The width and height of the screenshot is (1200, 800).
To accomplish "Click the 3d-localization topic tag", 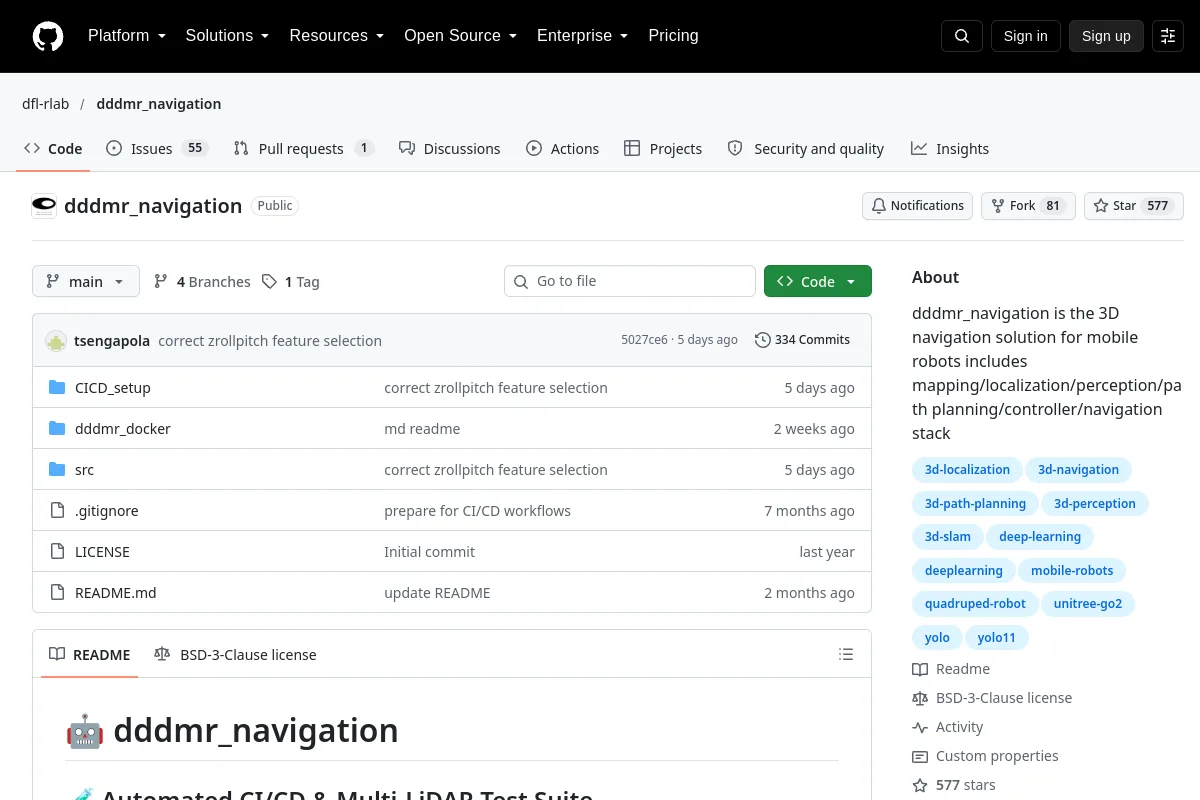I will (967, 470).
